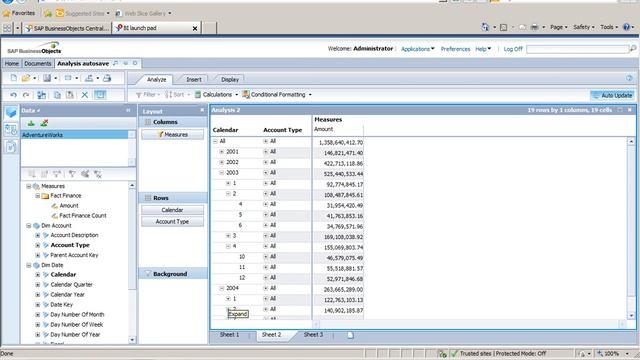640x360 pixels.
Task: Click the browser Home icon in command bar
Action: point(485,27)
